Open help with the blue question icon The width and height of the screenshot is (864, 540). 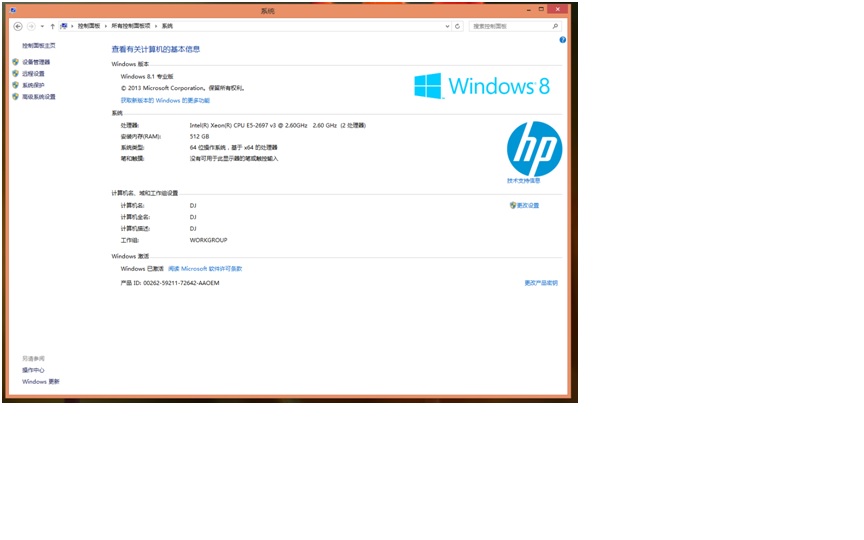(x=563, y=40)
